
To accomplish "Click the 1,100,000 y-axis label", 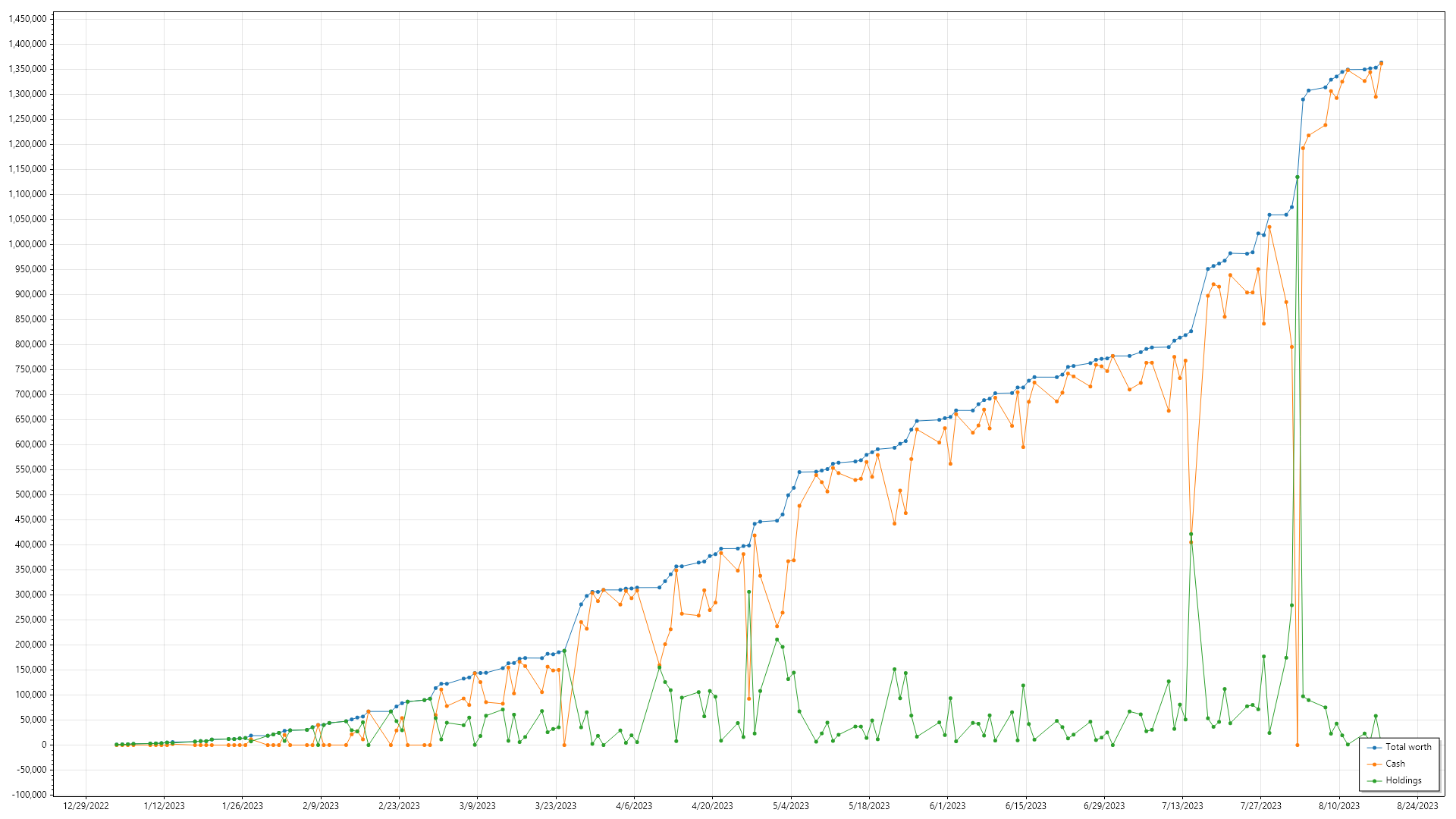I will pos(27,194).
